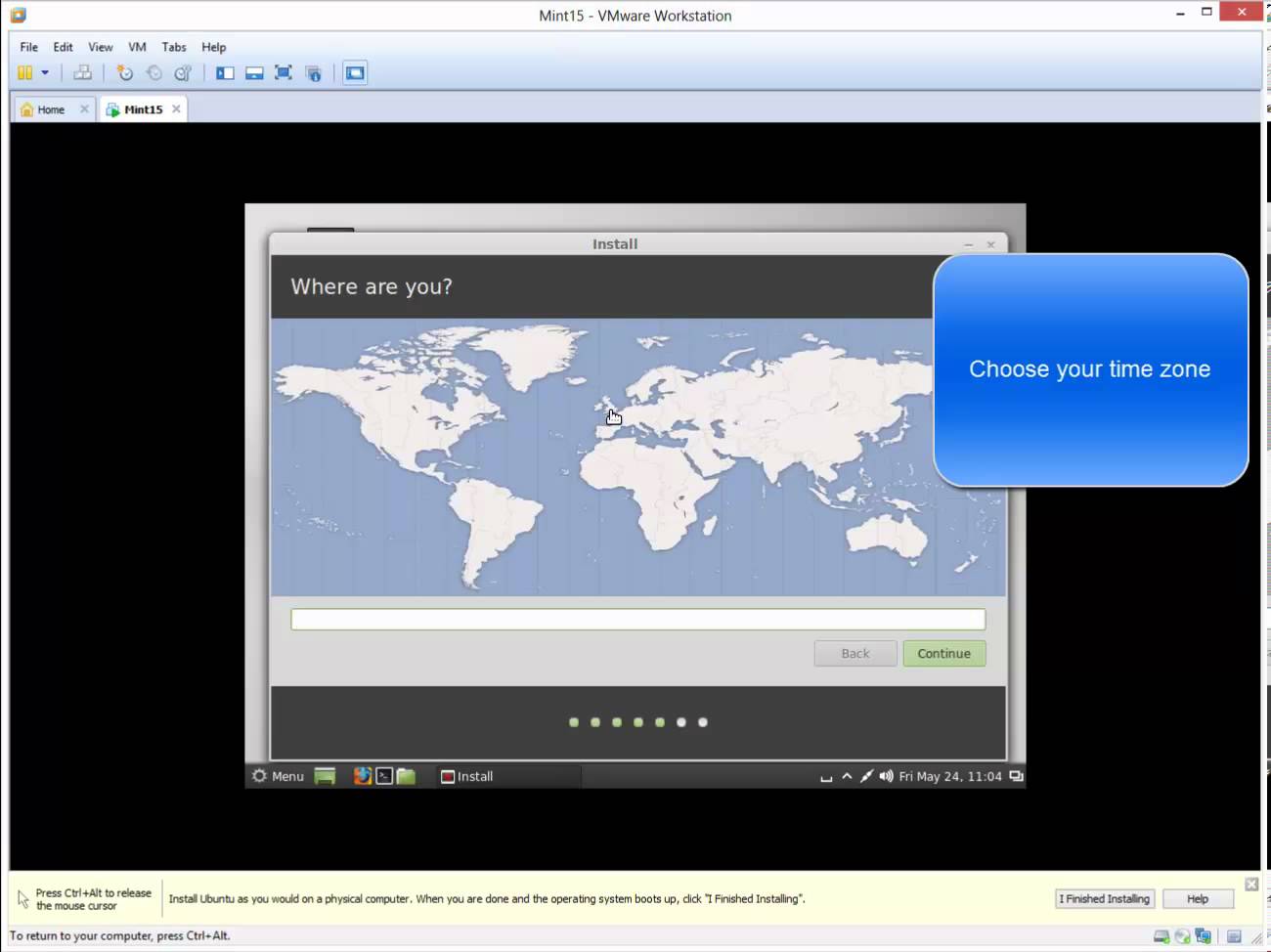Click the volume icon in Mint panel
Viewport: 1271px width, 952px height.
click(x=886, y=776)
